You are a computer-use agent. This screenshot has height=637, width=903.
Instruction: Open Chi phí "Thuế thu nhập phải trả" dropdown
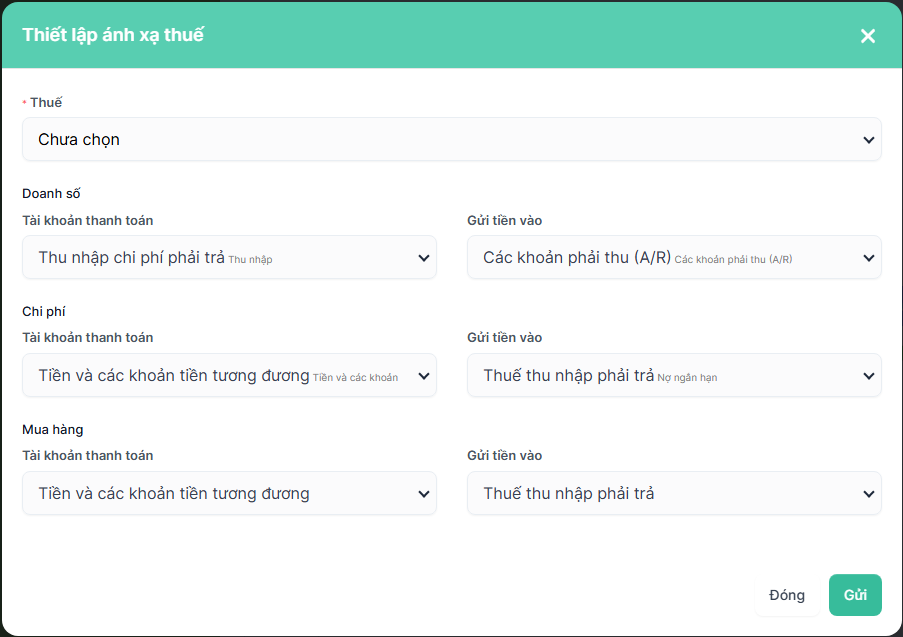(673, 375)
